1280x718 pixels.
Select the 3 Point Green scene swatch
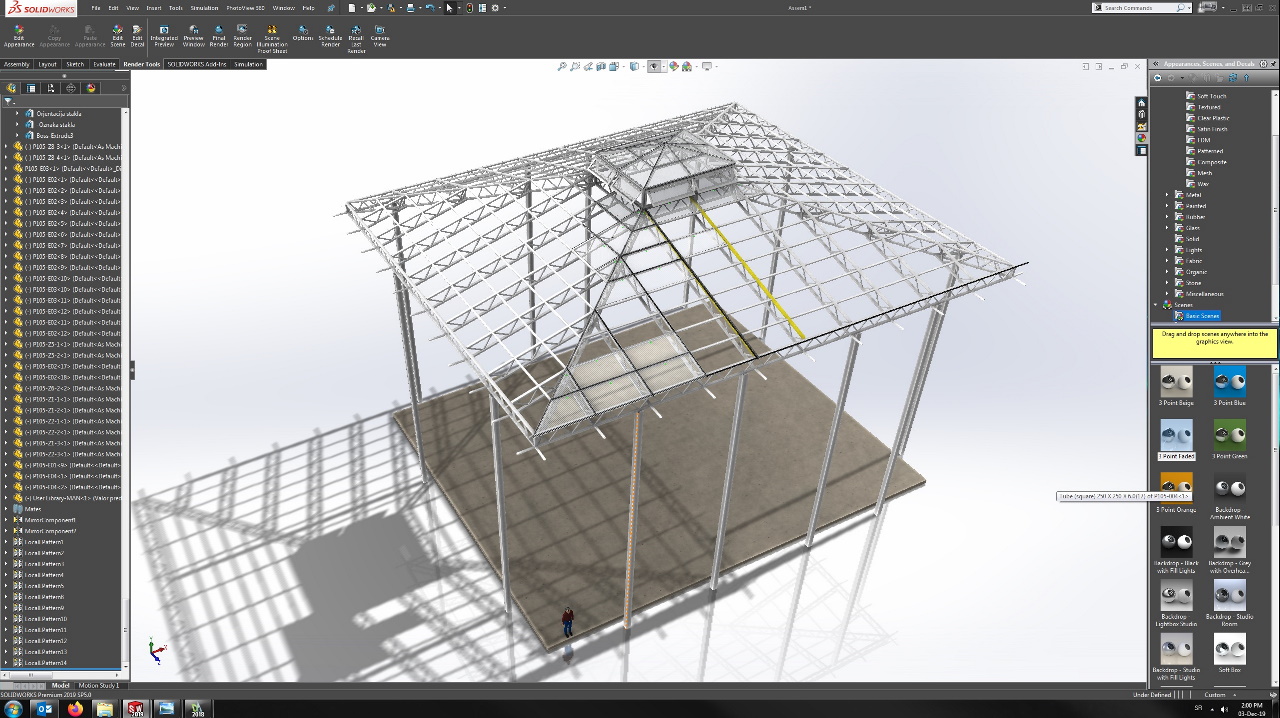tap(1229, 435)
